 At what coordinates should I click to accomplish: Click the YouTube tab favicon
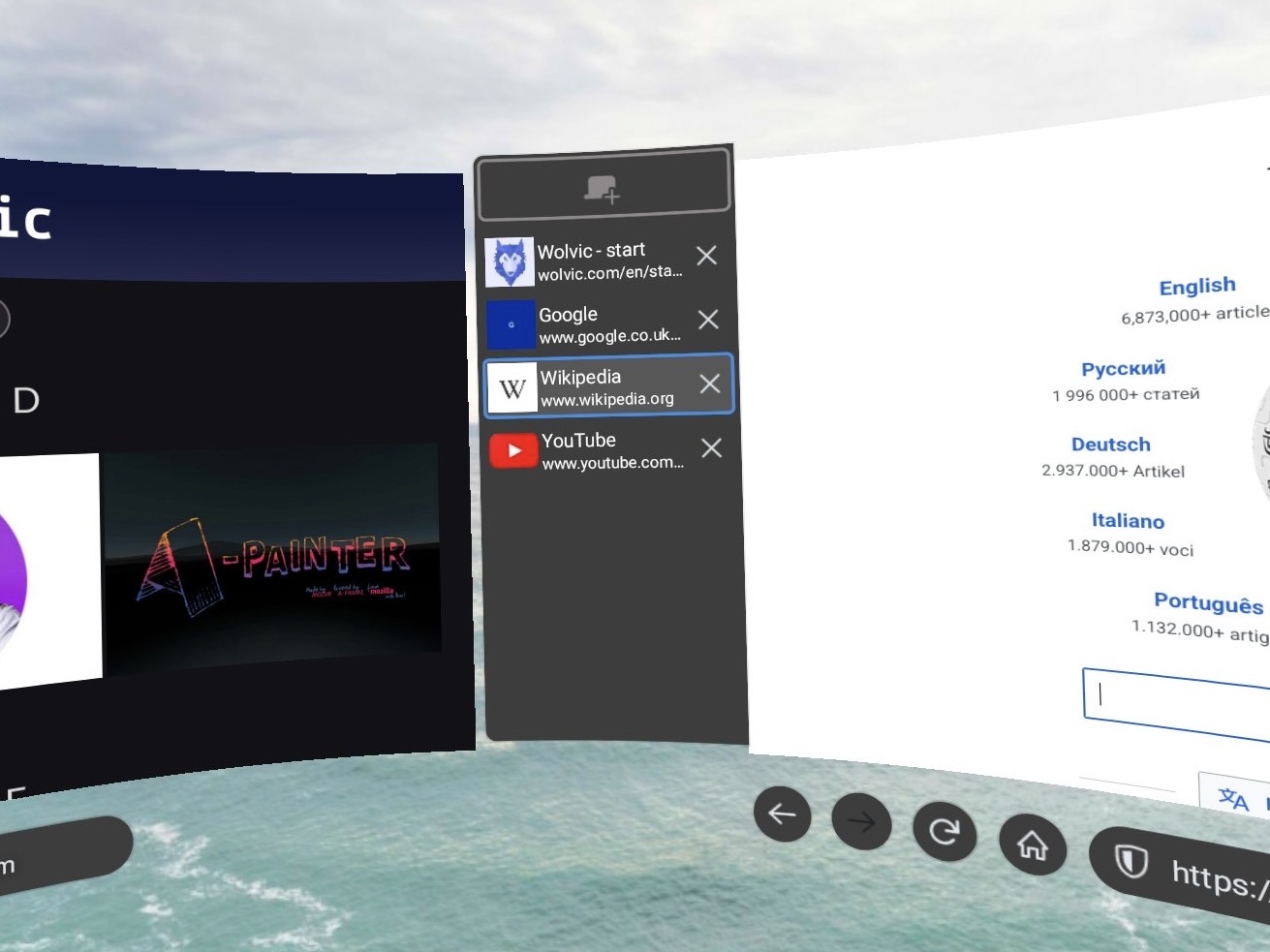click(513, 450)
